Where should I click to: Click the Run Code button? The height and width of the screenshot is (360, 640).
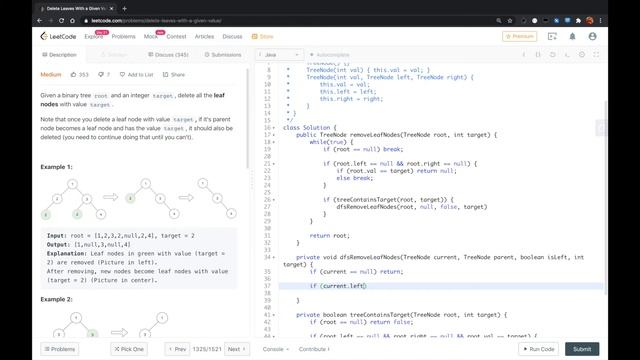tap(539, 349)
